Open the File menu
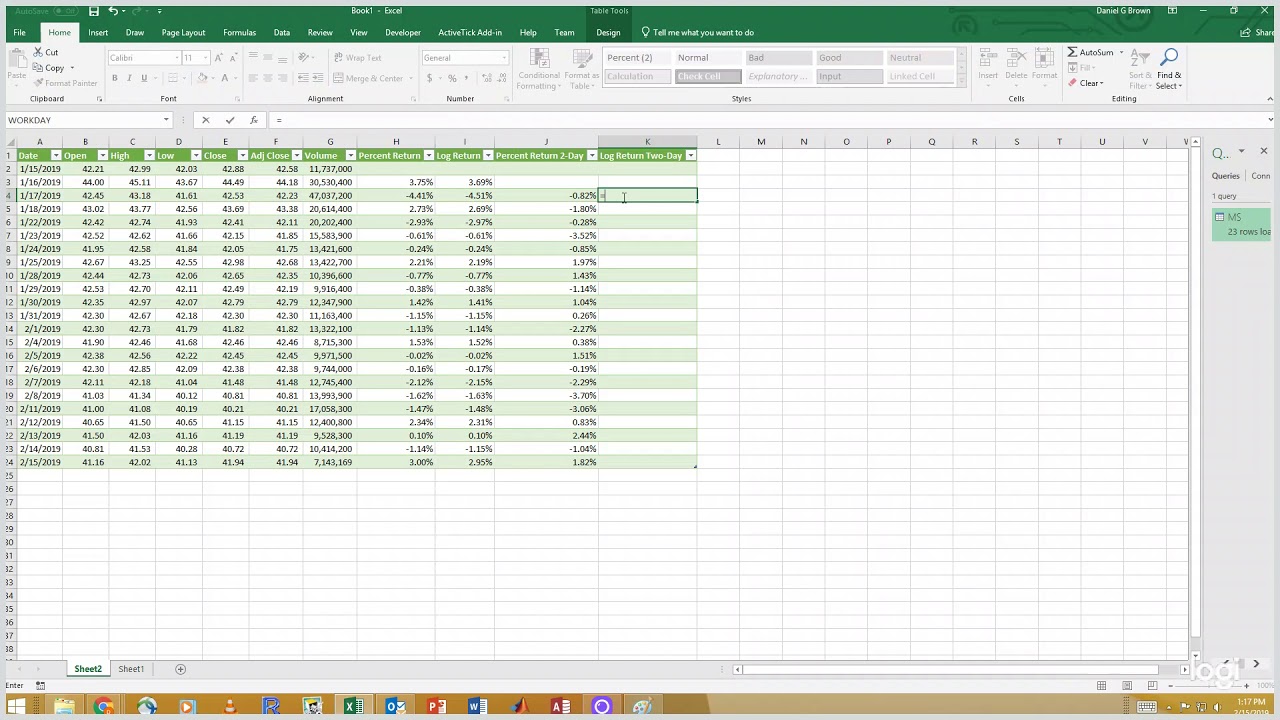 [x=19, y=33]
